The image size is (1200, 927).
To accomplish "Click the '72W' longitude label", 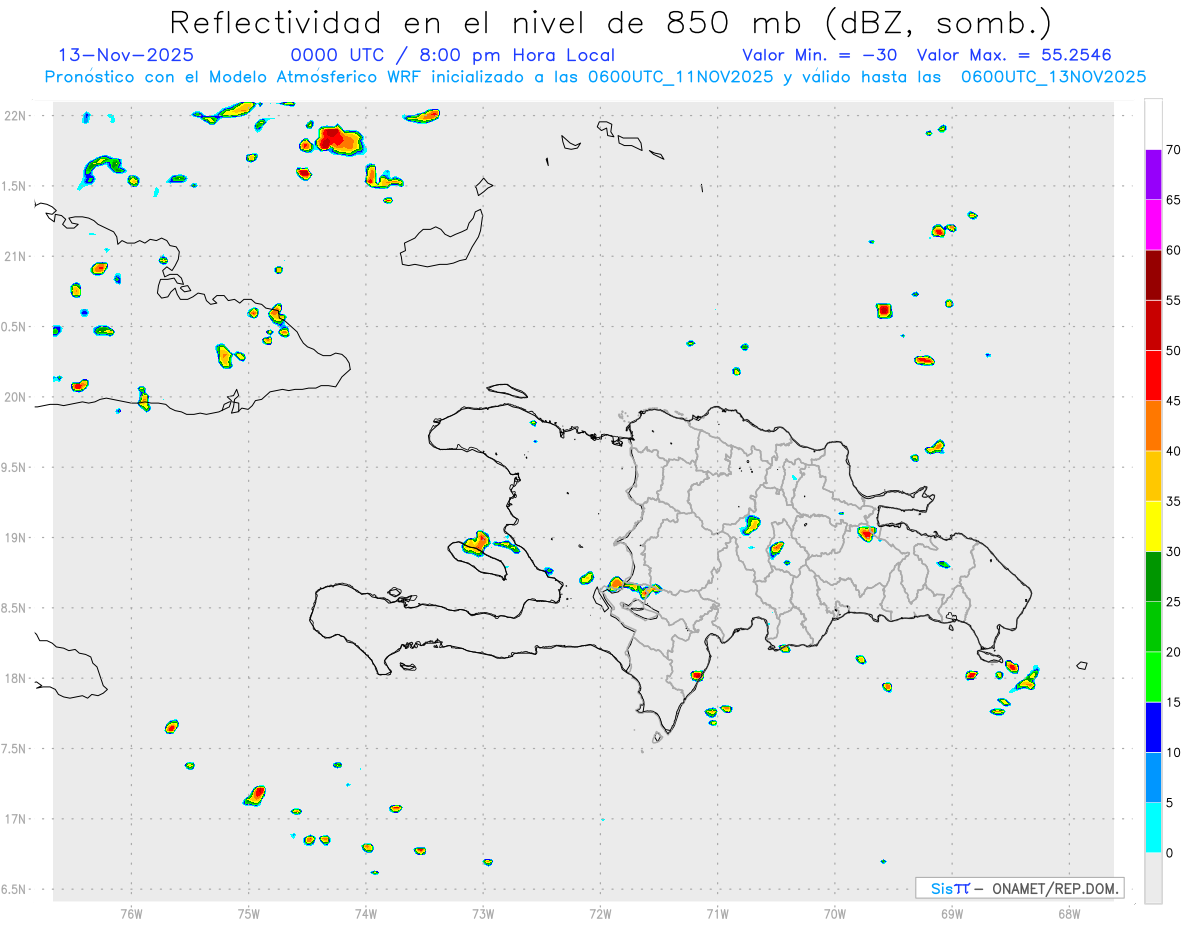I will [600, 913].
